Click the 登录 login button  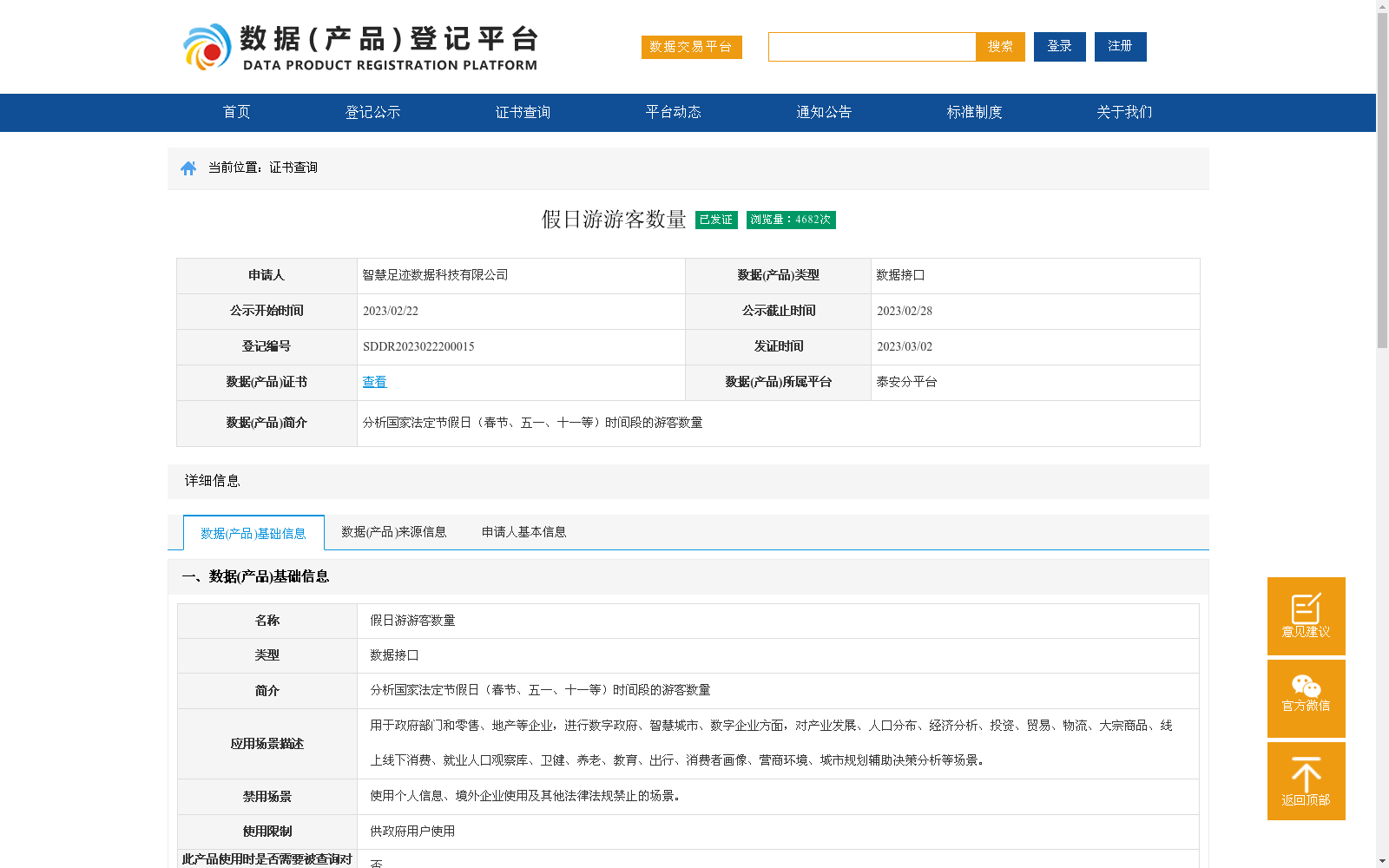1059,47
